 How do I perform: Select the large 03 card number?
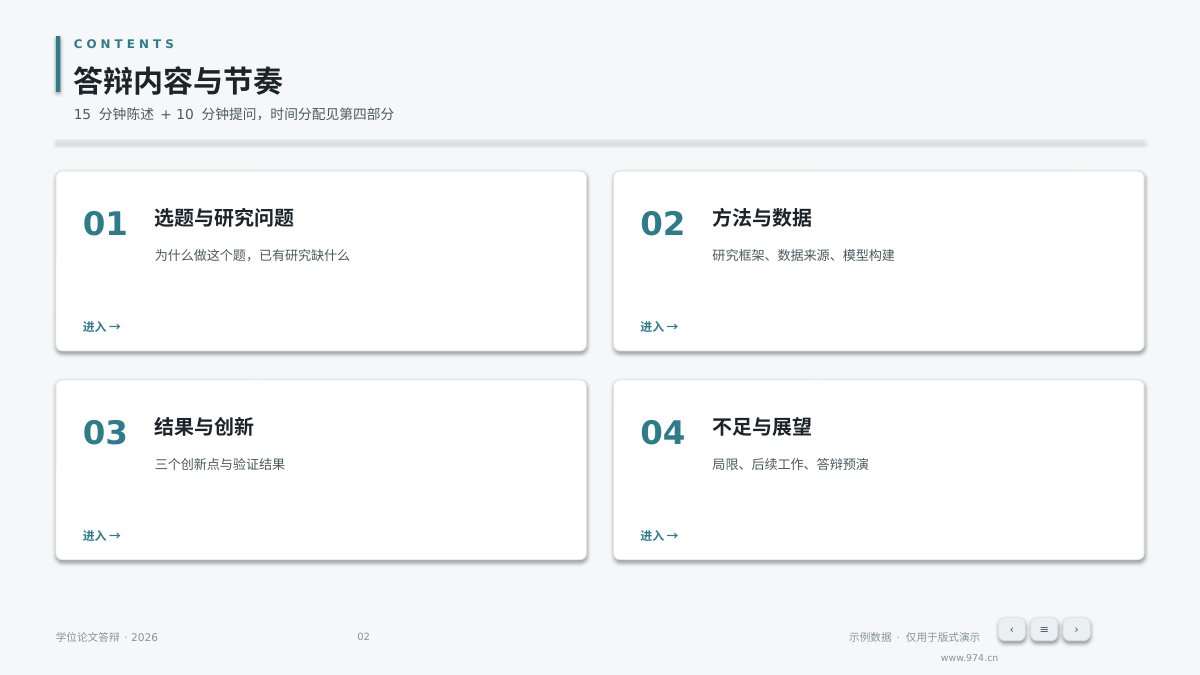pos(105,433)
